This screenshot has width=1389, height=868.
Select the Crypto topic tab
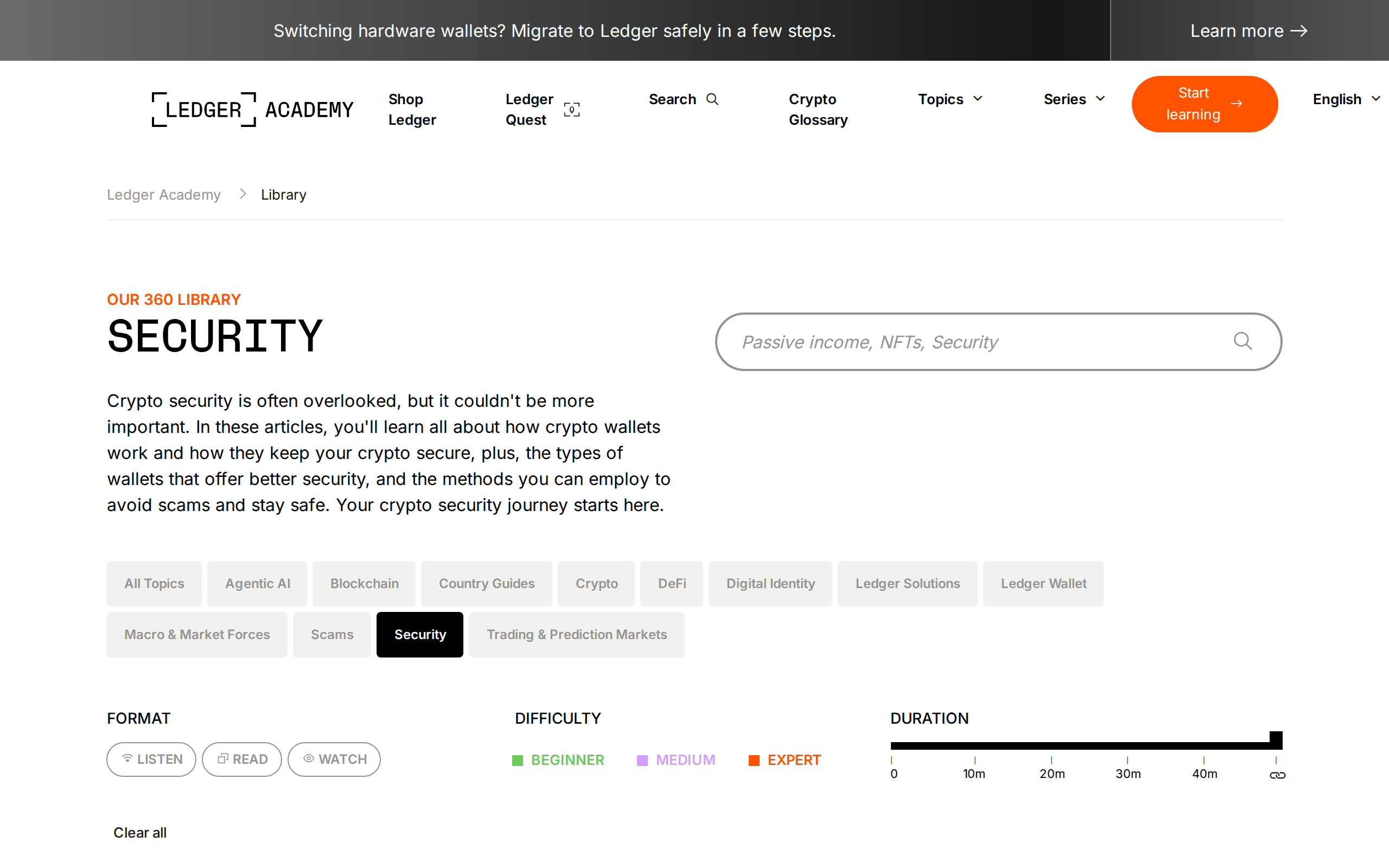tap(596, 583)
